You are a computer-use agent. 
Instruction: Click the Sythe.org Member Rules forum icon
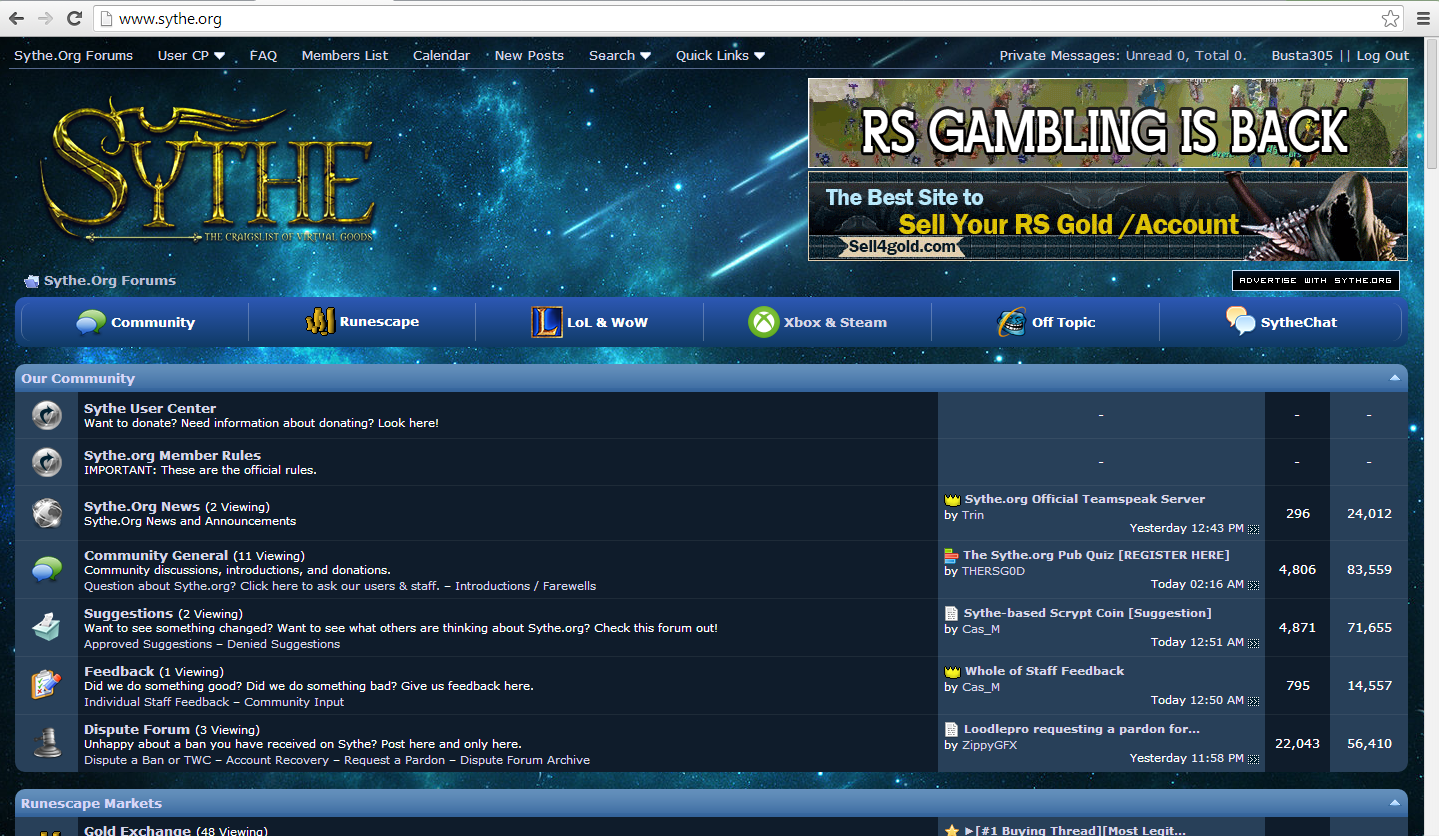[x=47, y=462]
